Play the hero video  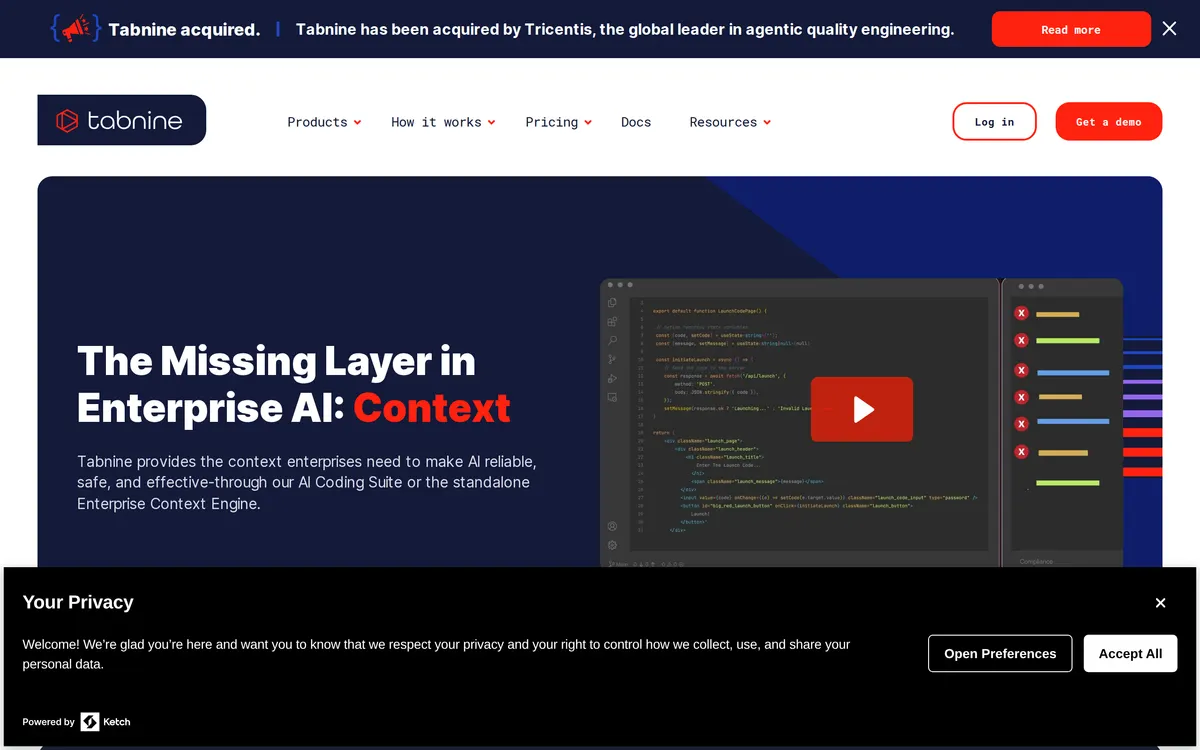[x=862, y=409]
